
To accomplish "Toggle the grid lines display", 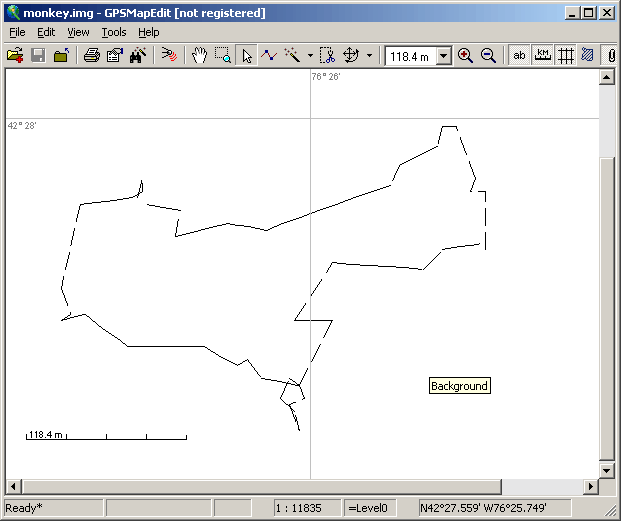I will tap(565, 56).
